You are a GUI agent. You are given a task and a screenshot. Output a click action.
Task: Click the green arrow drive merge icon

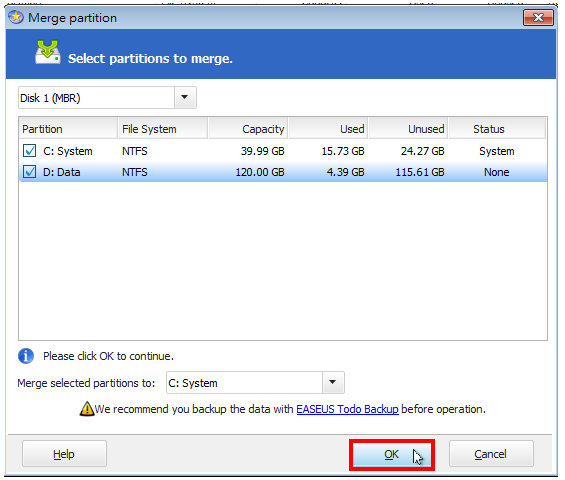pos(48,52)
